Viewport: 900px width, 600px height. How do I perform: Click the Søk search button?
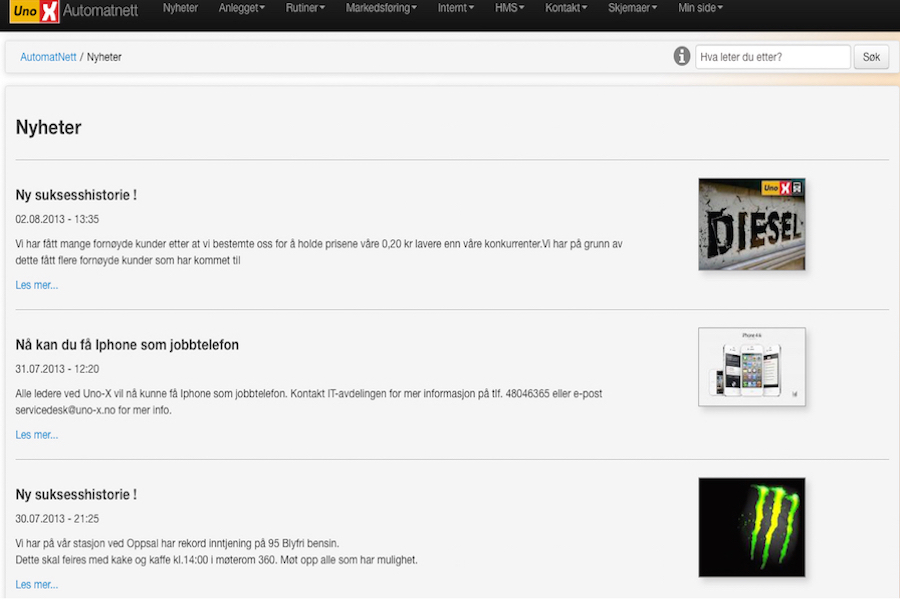[871, 57]
